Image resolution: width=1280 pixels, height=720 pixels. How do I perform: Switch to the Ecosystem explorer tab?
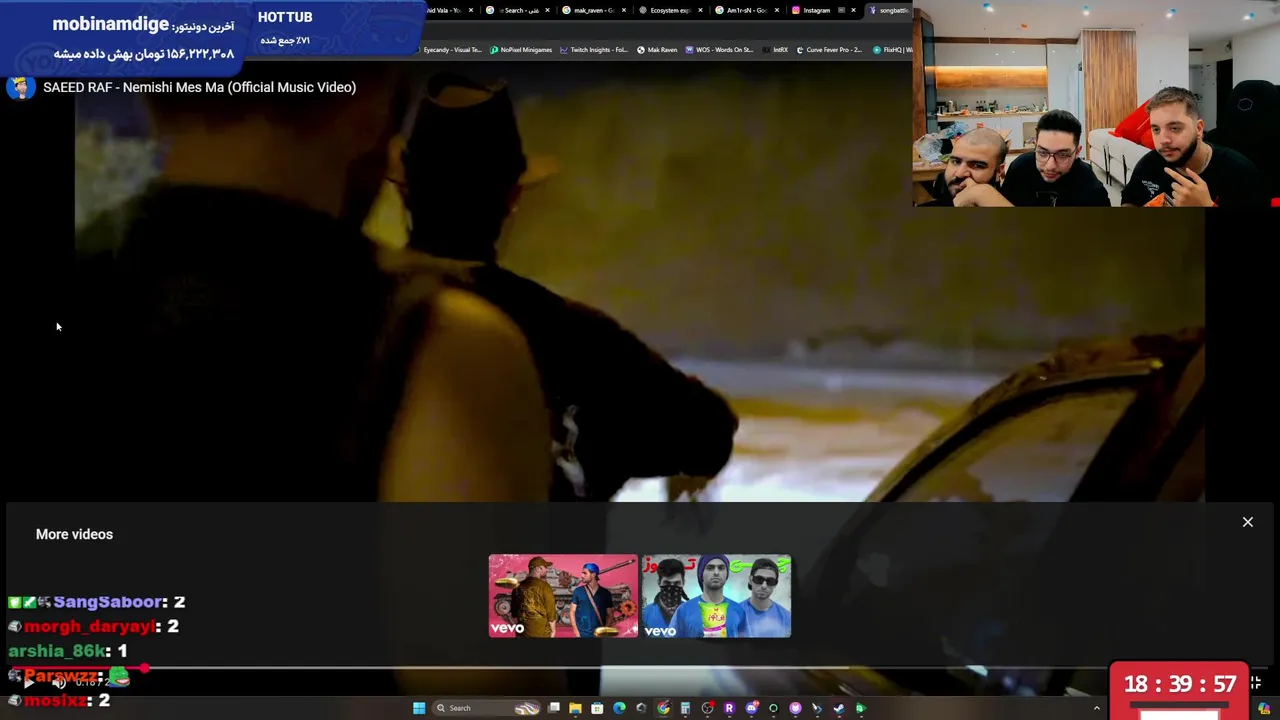tap(673, 10)
